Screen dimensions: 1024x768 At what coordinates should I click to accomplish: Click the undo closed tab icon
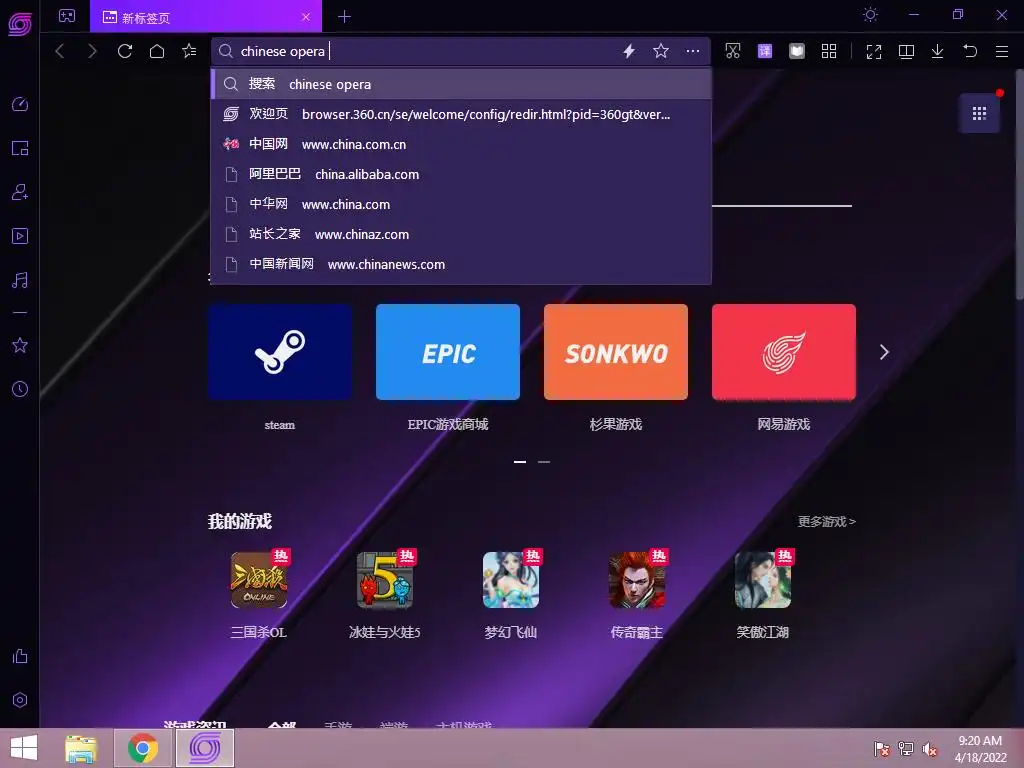(970, 51)
